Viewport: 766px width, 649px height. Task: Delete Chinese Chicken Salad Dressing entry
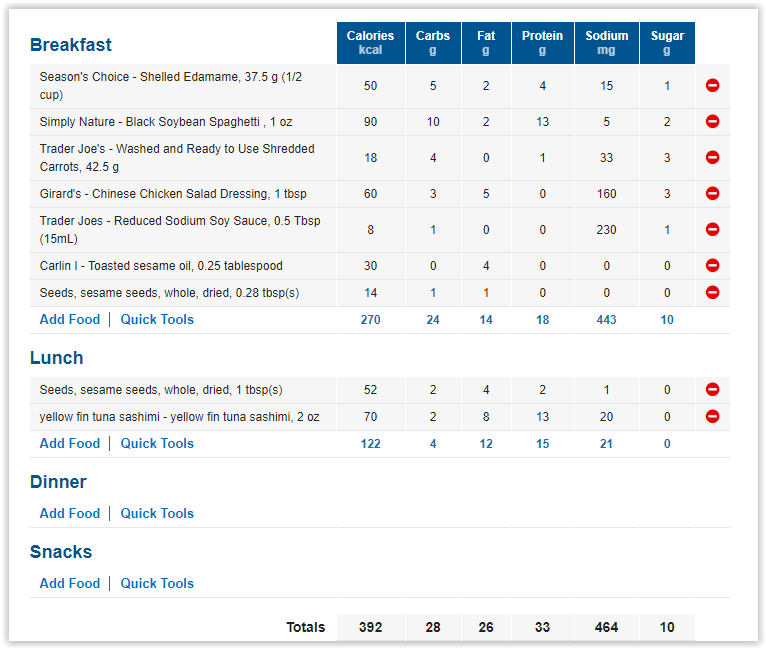pos(712,193)
